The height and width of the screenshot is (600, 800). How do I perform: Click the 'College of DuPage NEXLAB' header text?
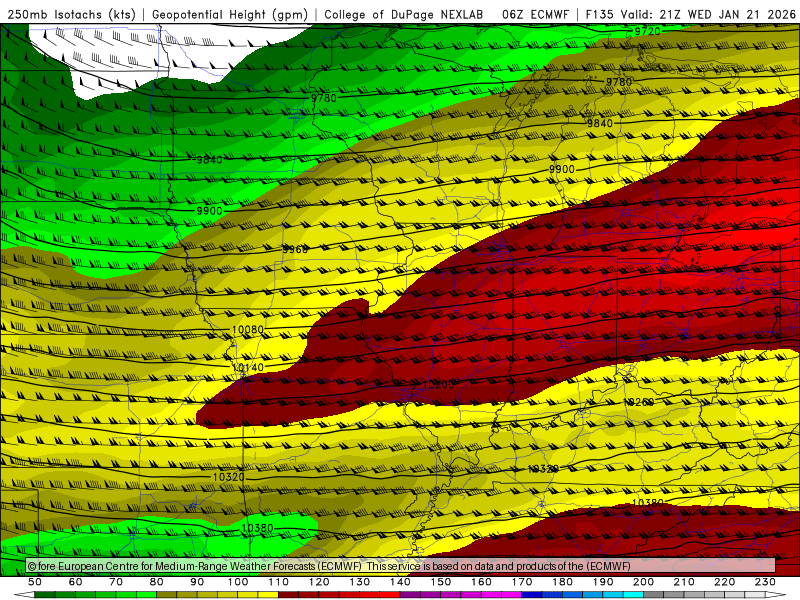click(404, 14)
